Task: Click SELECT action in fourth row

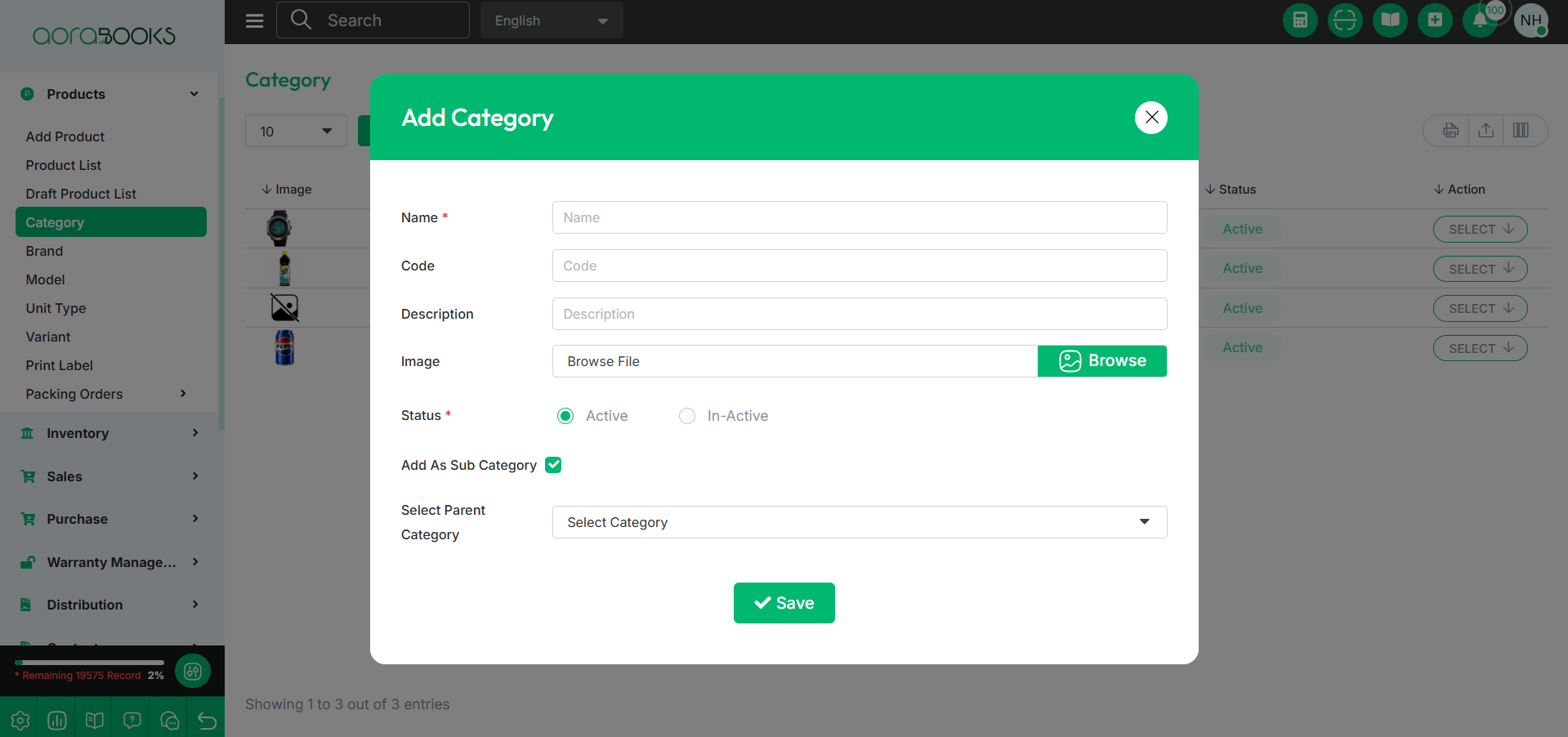Action: [1481, 348]
